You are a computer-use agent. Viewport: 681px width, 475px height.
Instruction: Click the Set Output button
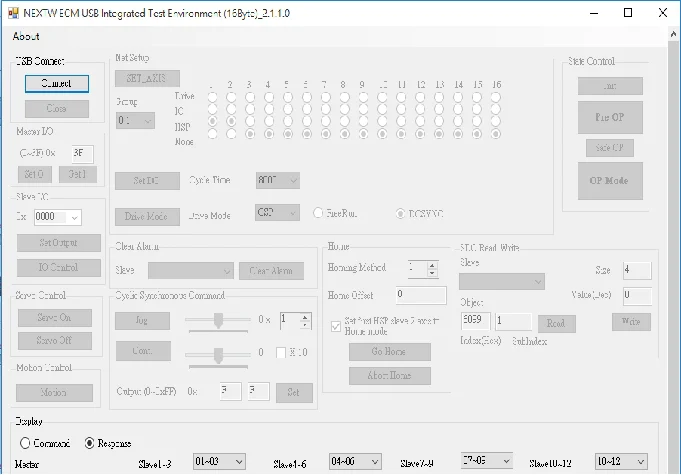[59, 243]
